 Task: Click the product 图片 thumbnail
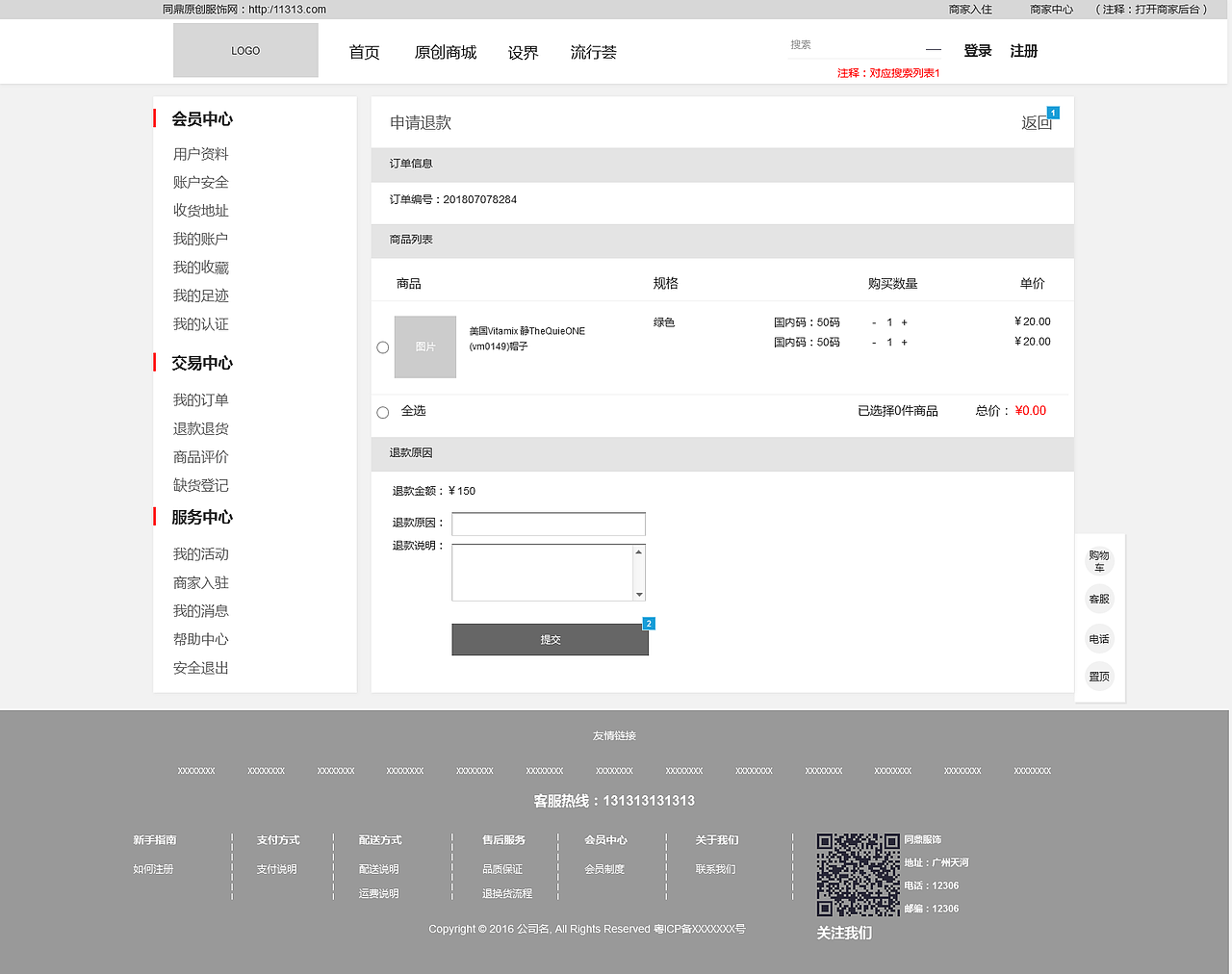[x=425, y=346]
